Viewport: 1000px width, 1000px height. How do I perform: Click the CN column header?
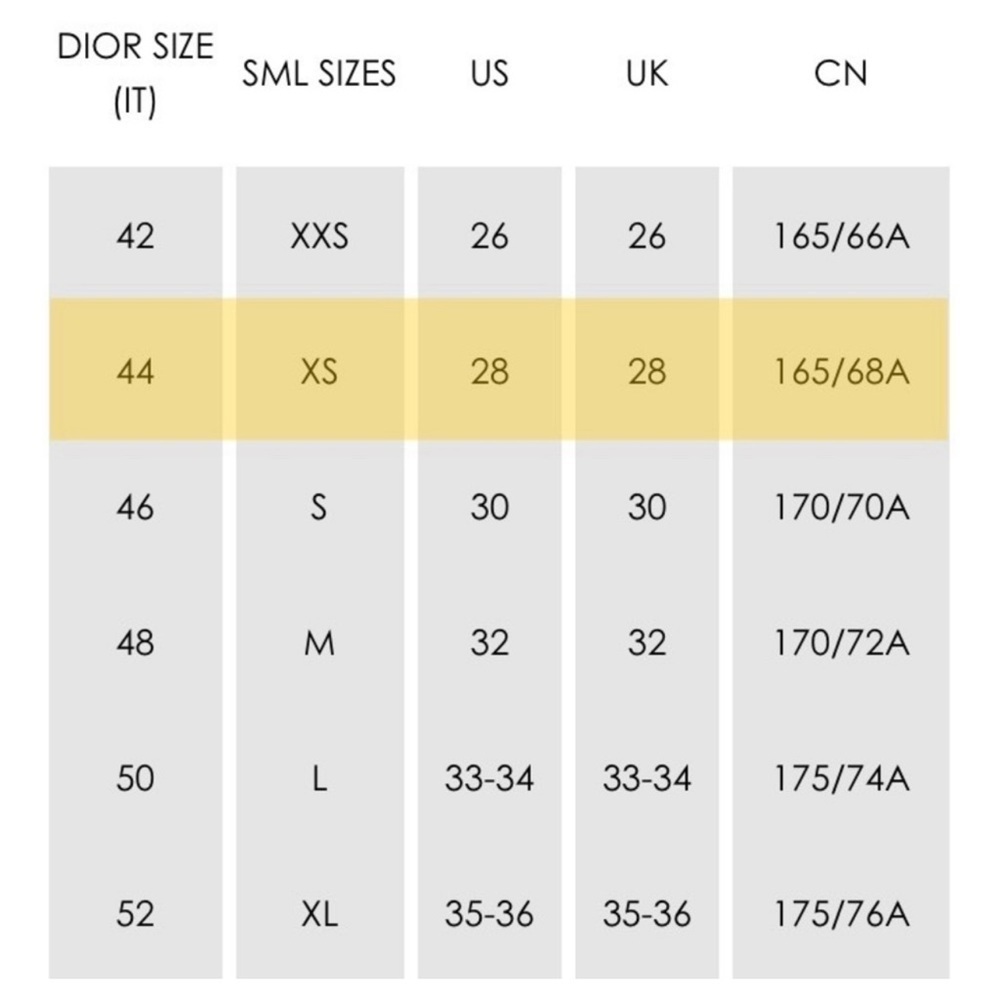pyautogui.click(x=841, y=73)
